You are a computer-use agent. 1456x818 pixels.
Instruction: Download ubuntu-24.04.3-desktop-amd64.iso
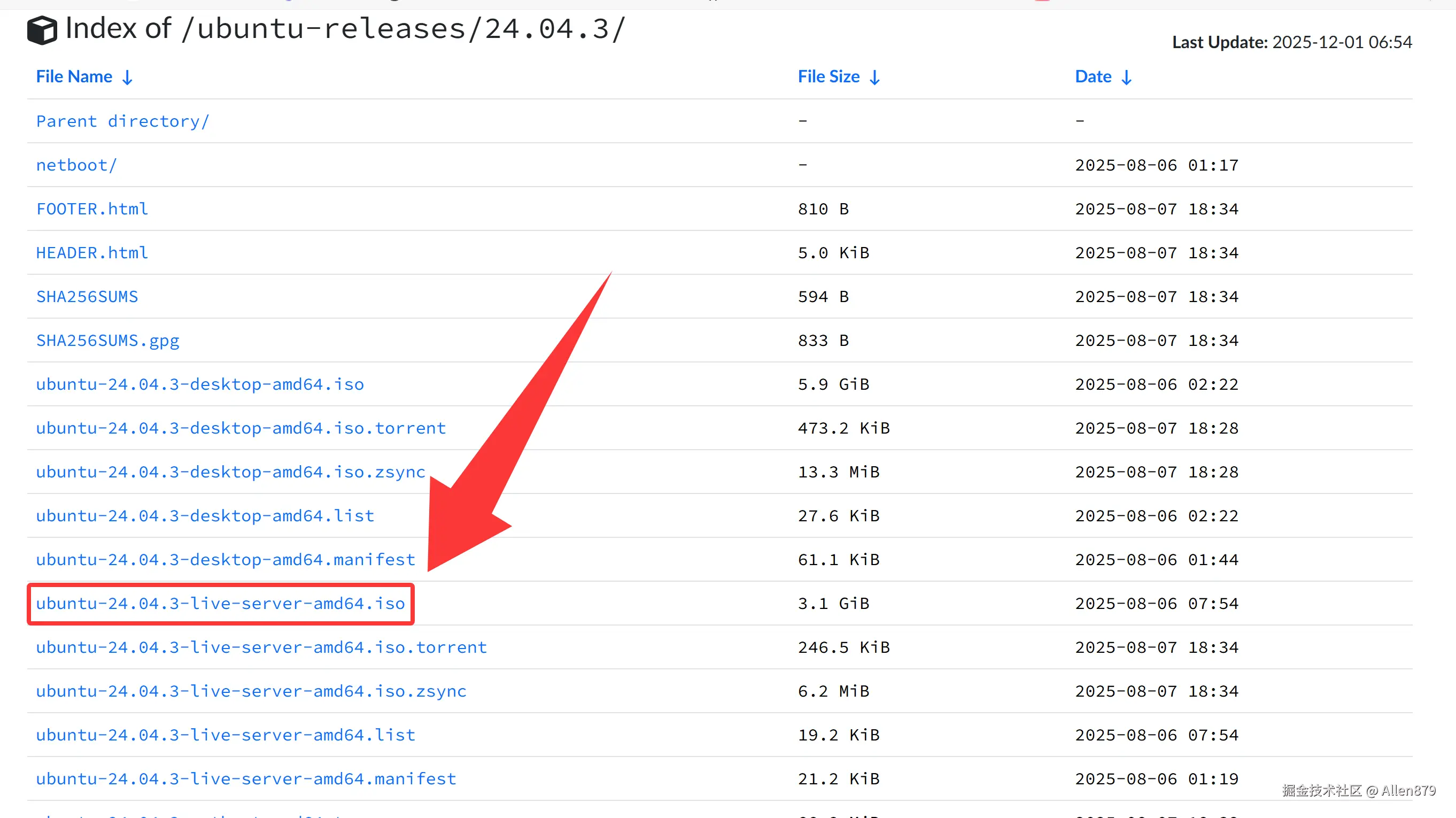(x=200, y=384)
